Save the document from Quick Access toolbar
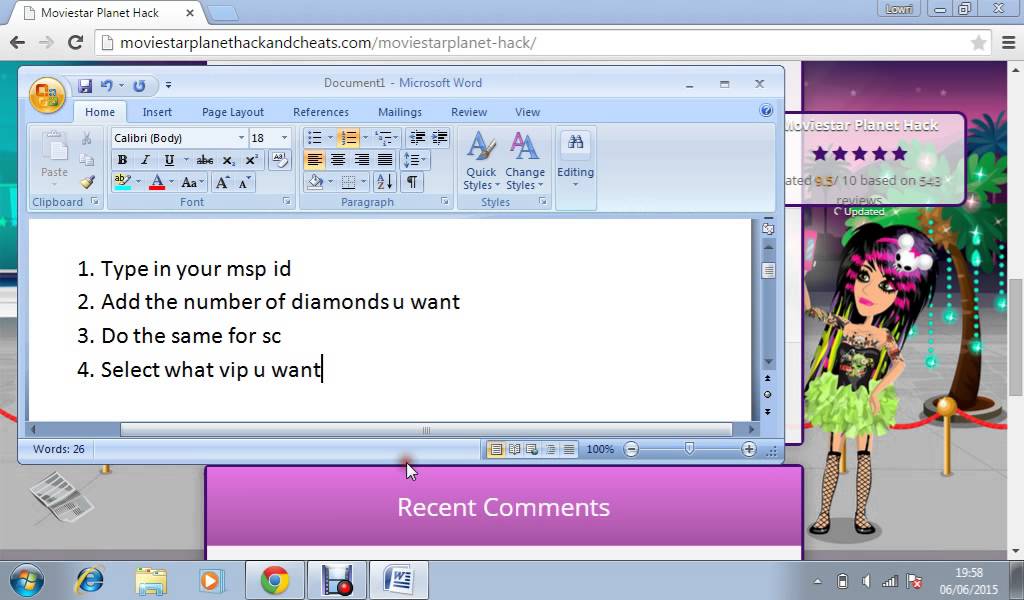The width and height of the screenshot is (1024, 600). [85, 86]
